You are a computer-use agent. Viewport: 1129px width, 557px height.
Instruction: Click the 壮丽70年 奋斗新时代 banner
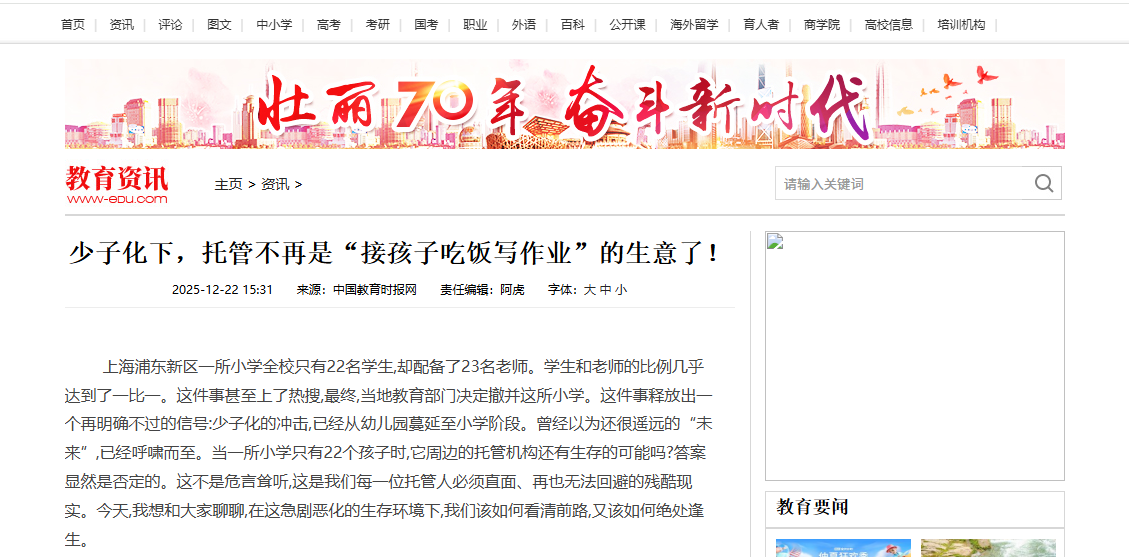point(564,104)
